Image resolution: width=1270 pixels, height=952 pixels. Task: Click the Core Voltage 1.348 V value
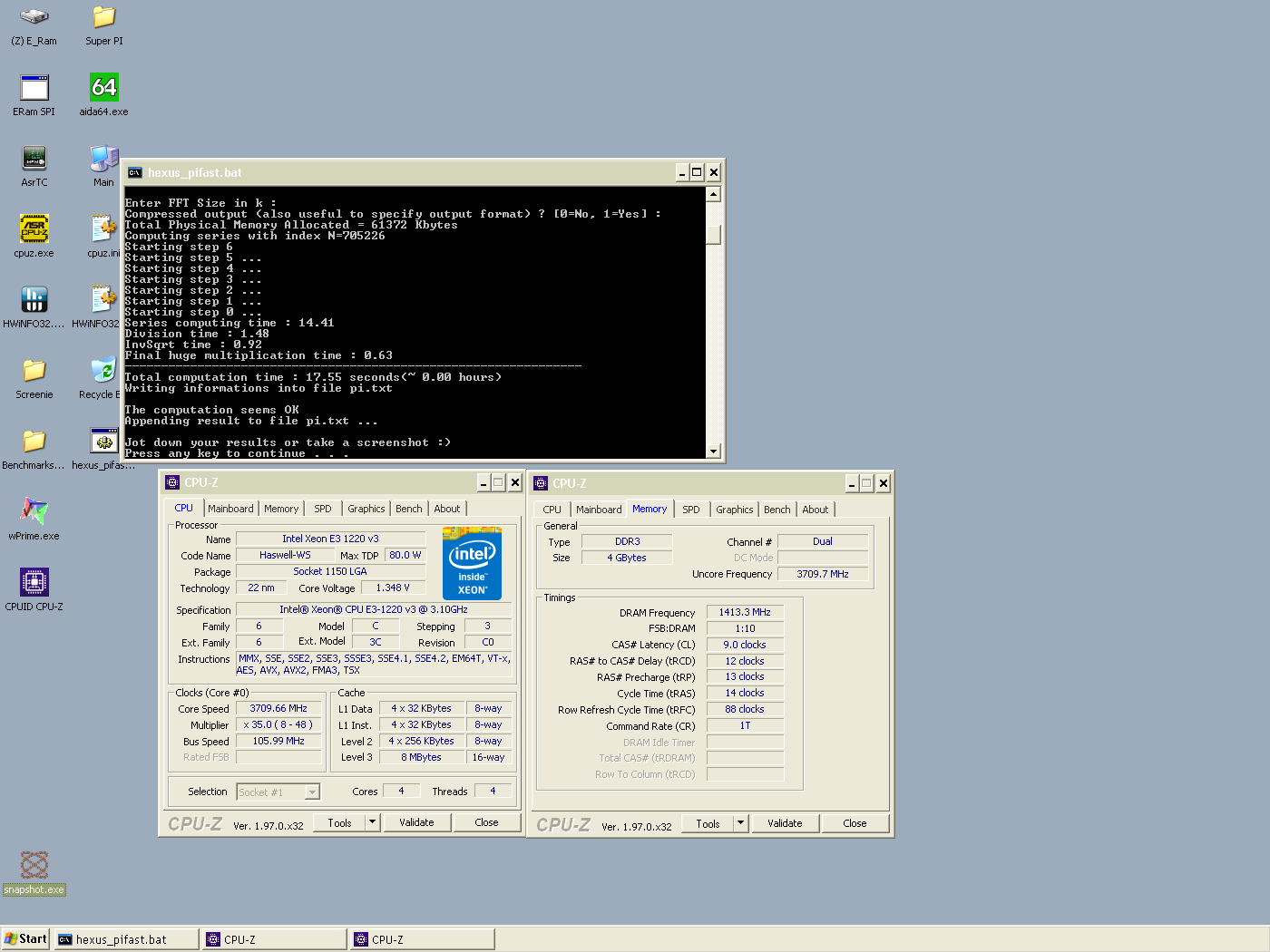pyautogui.click(x=393, y=588)
